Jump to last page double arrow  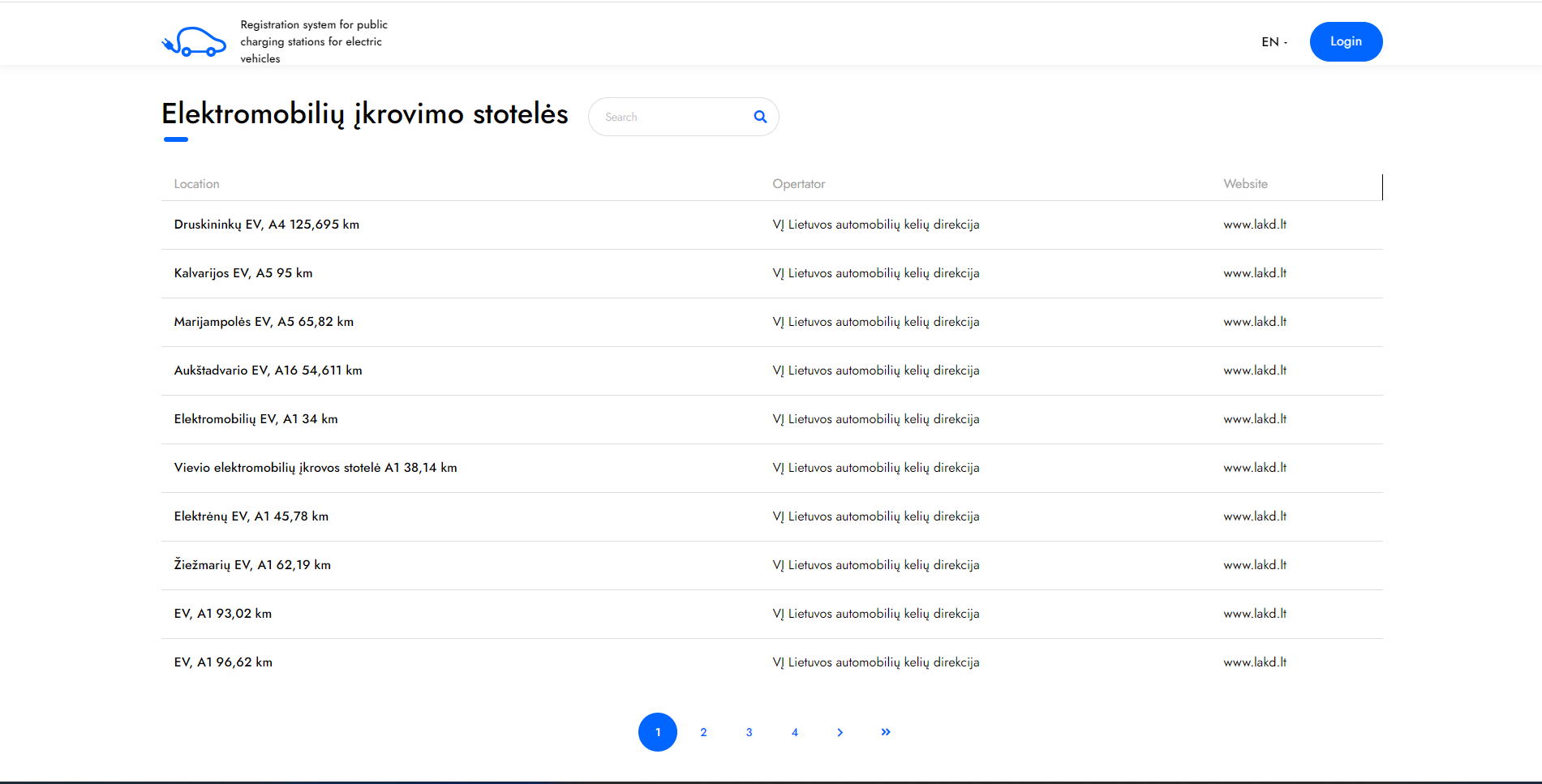click(x=886, y=732)
